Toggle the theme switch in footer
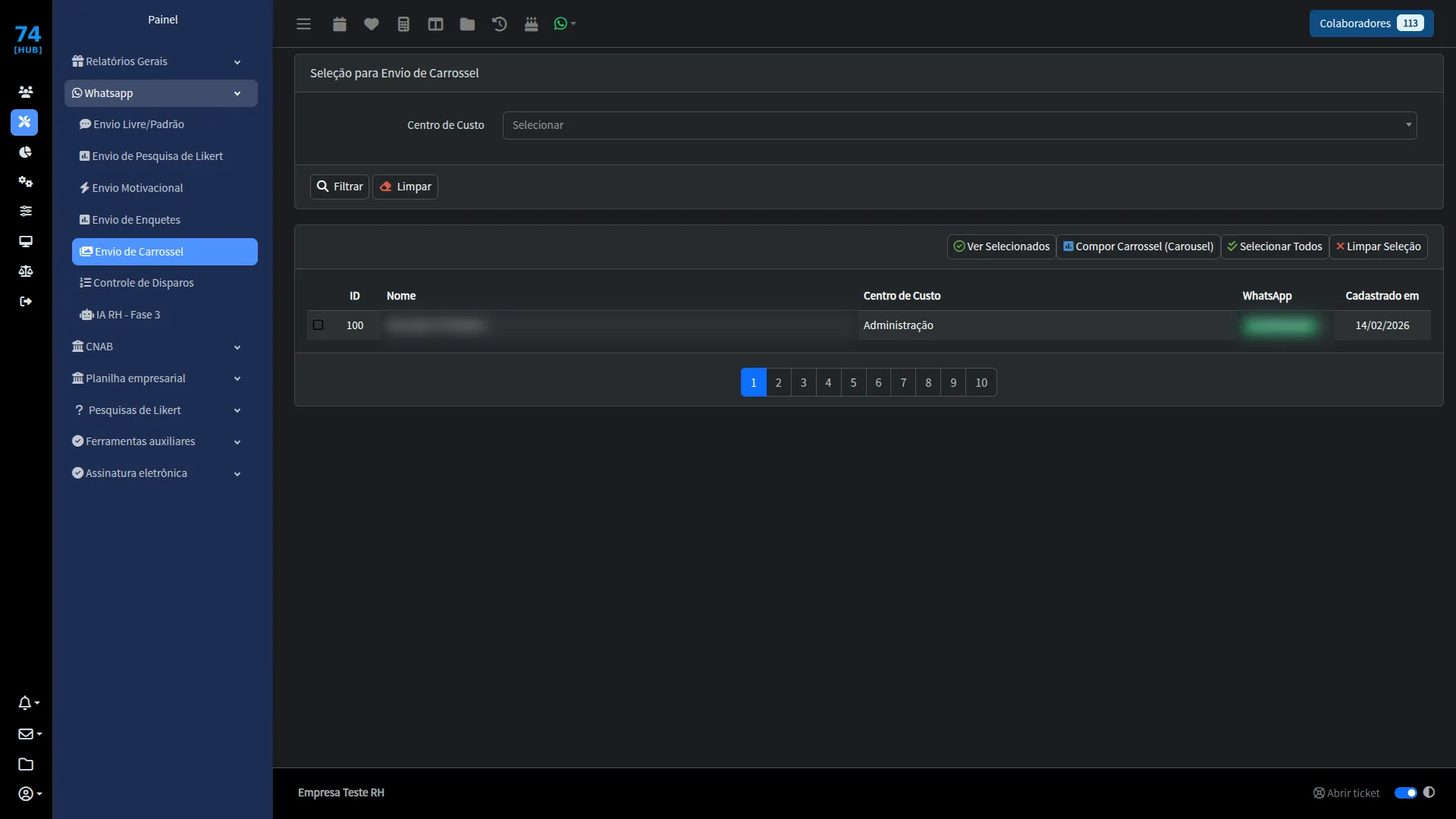The width and height of the screenshot is (1456, 819). point(1405,792)
